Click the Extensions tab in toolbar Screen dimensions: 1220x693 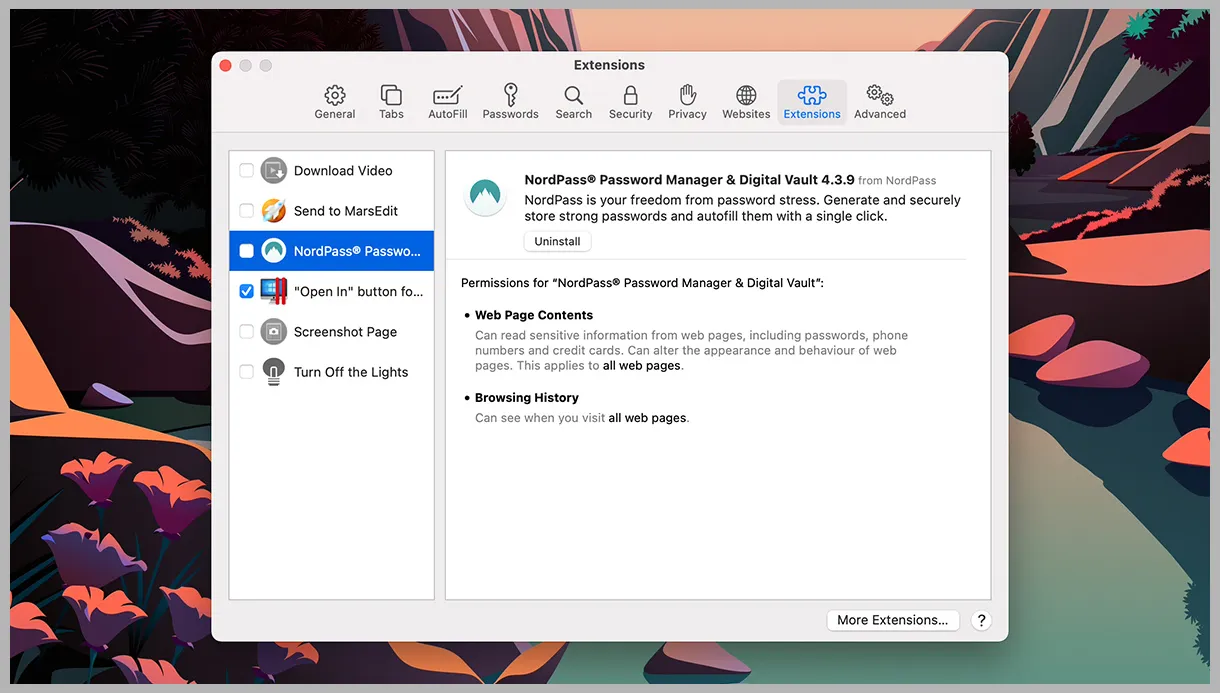click(x=811, y=102)
